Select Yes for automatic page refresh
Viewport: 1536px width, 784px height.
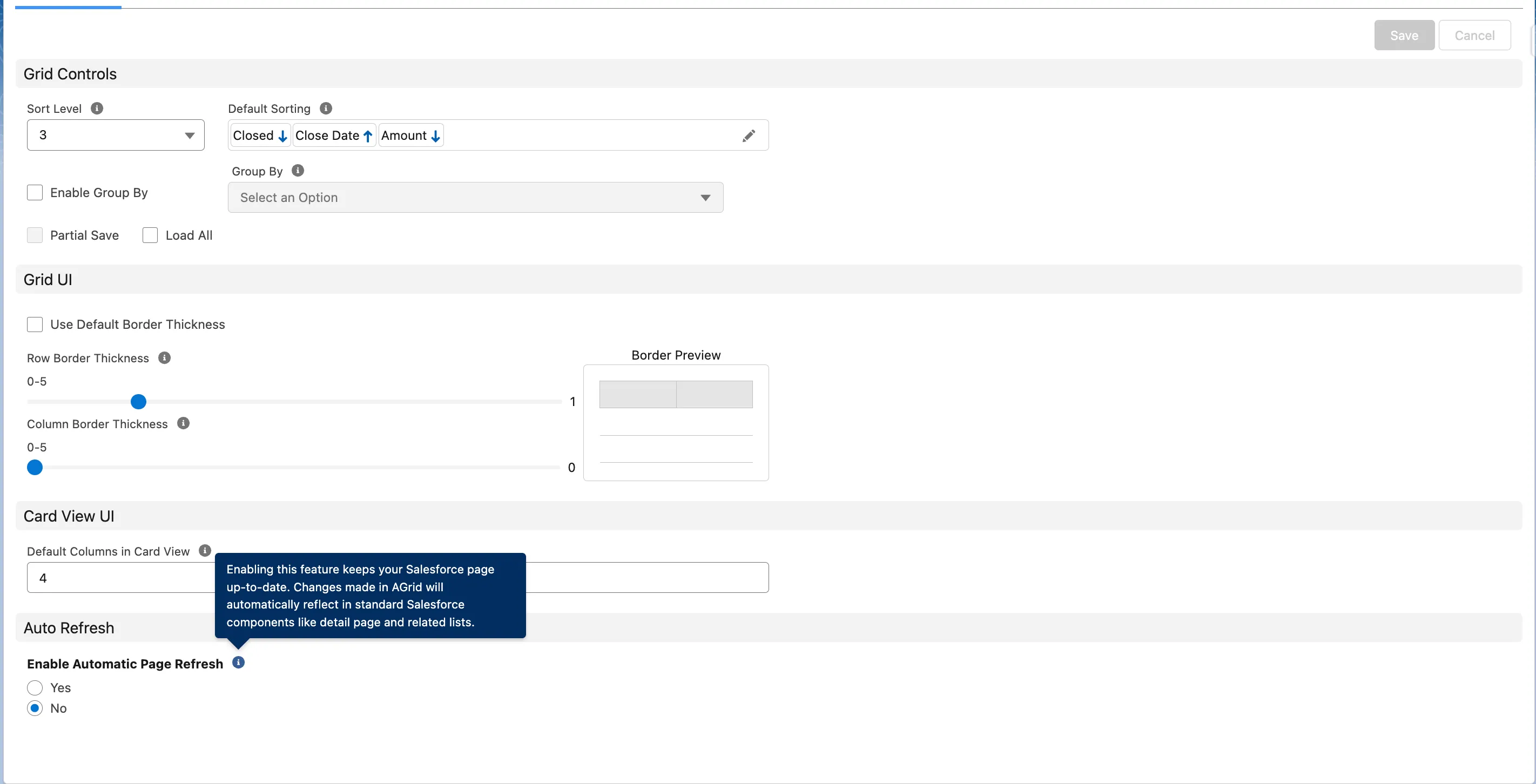click(35, 687)
